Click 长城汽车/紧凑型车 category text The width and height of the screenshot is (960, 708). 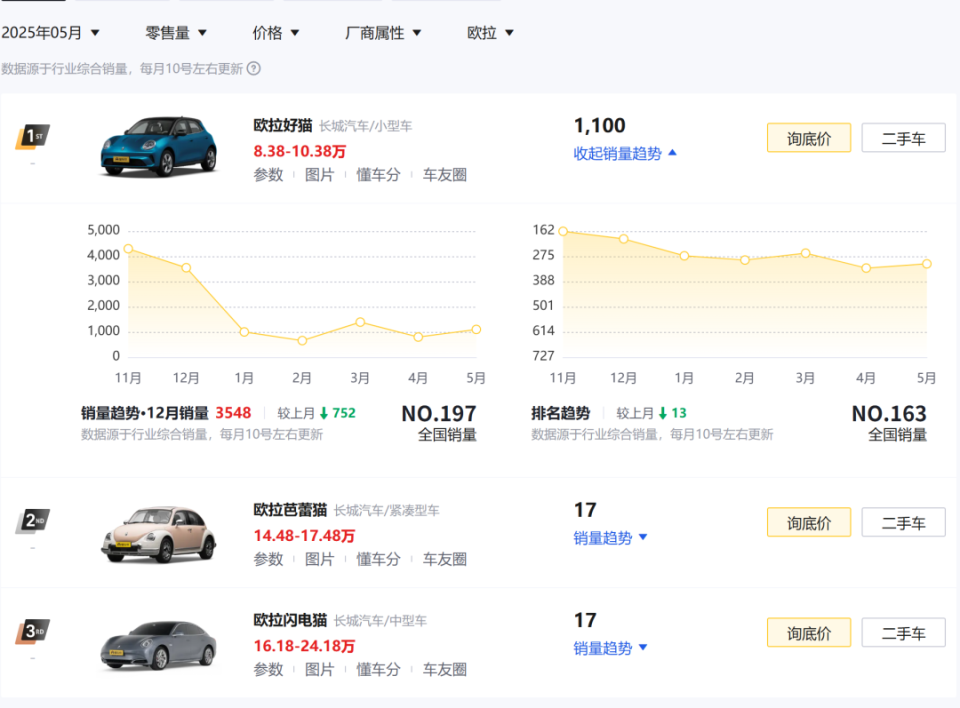[x=387, y=511]
